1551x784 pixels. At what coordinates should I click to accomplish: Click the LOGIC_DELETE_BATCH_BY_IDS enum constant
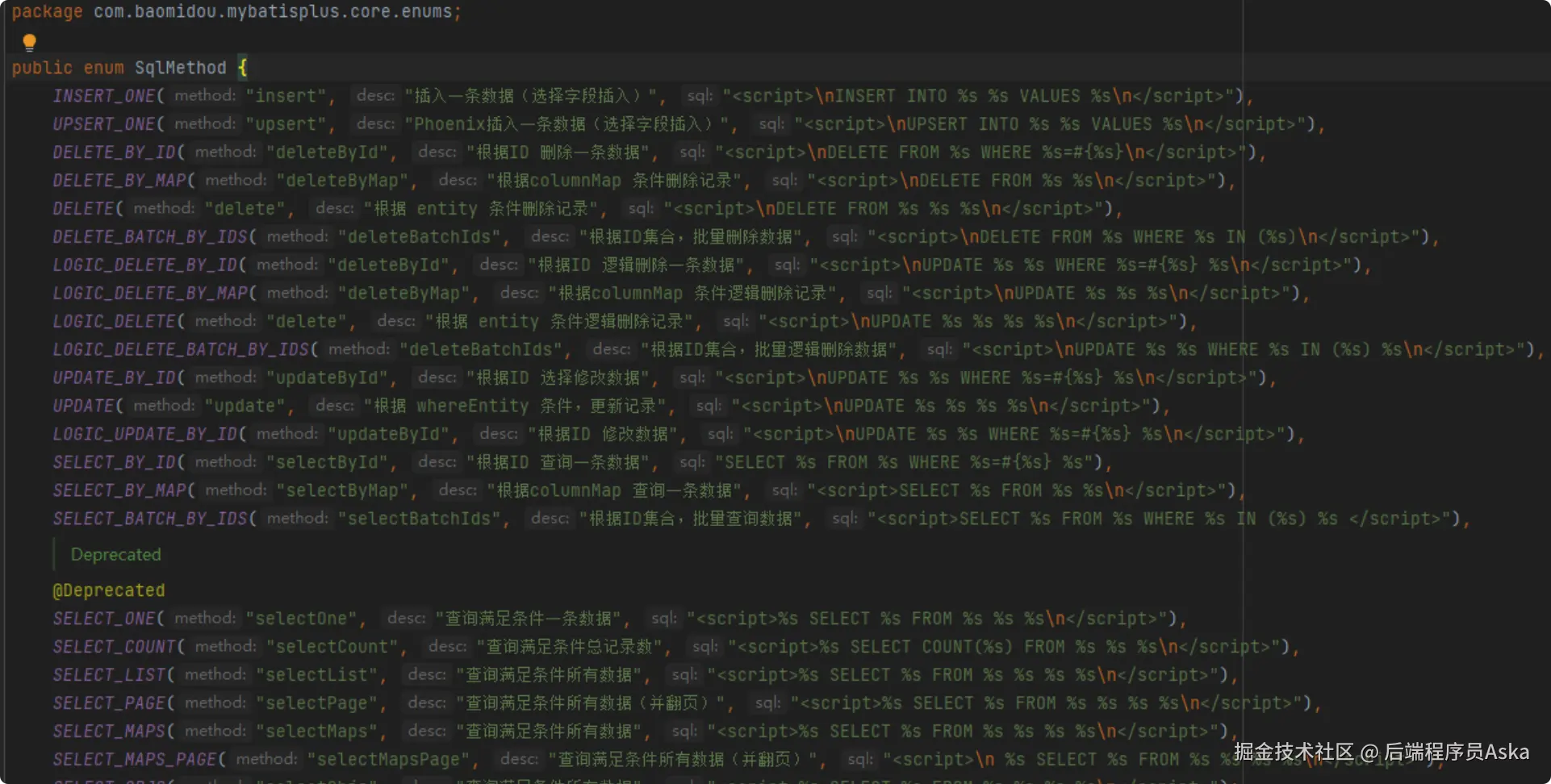181,350
